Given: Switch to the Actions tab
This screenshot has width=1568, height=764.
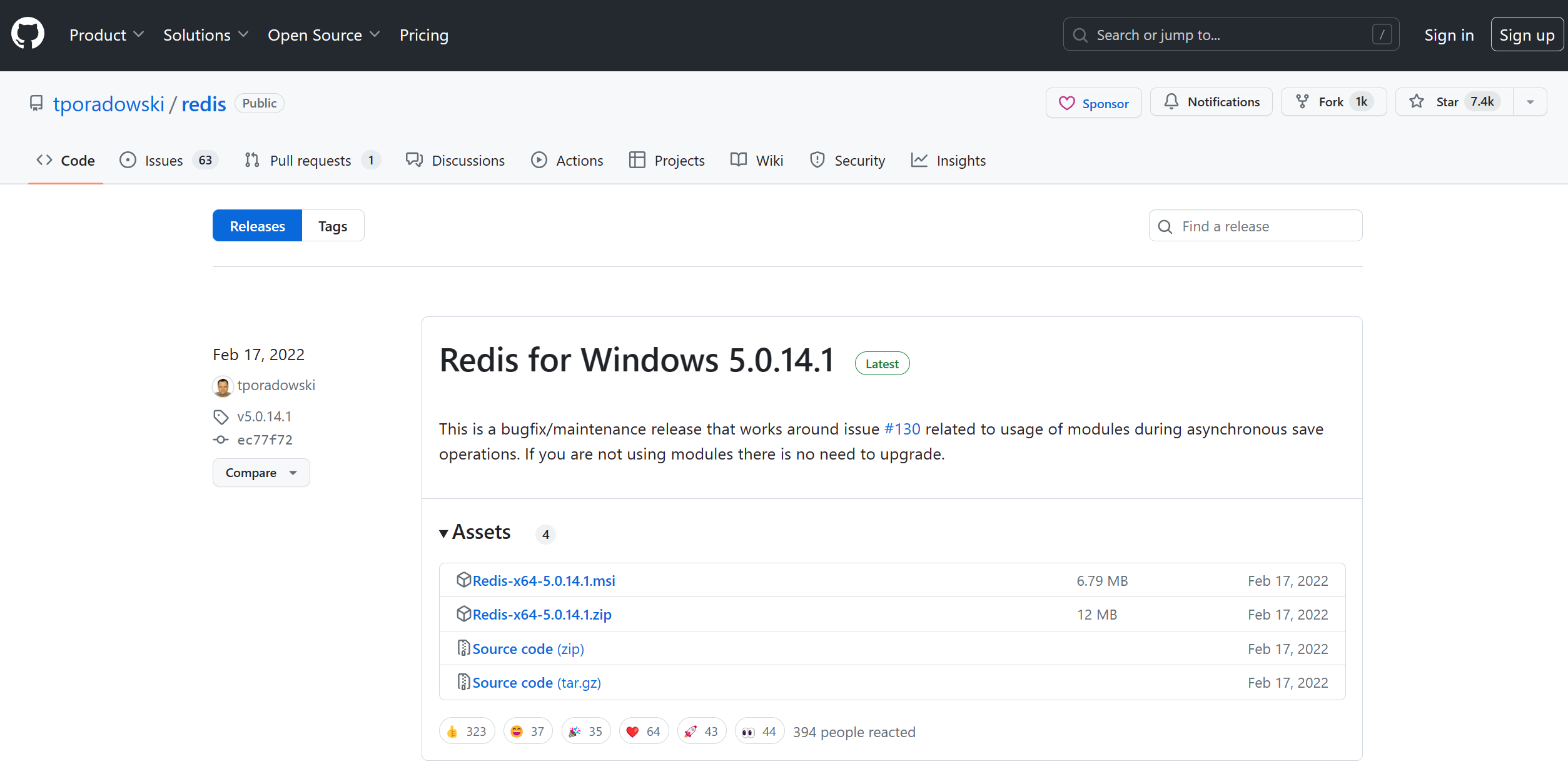Looking at the screenshot, I should [x=567, y=161].
